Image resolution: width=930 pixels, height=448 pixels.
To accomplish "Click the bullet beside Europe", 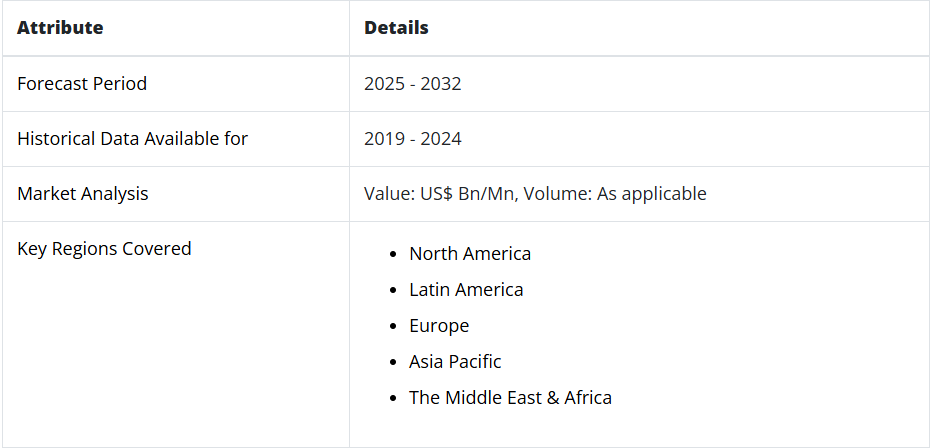I will (x=393, y=327).
